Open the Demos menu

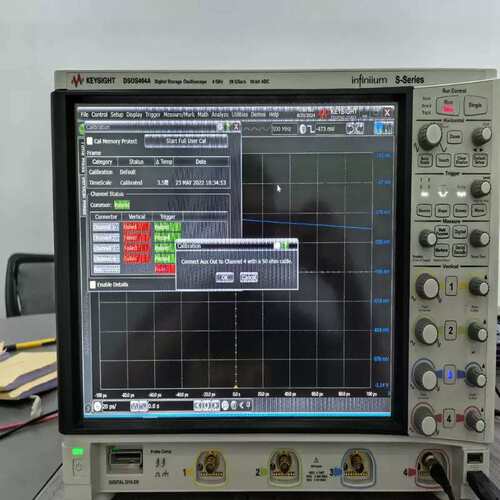point(258,115)
